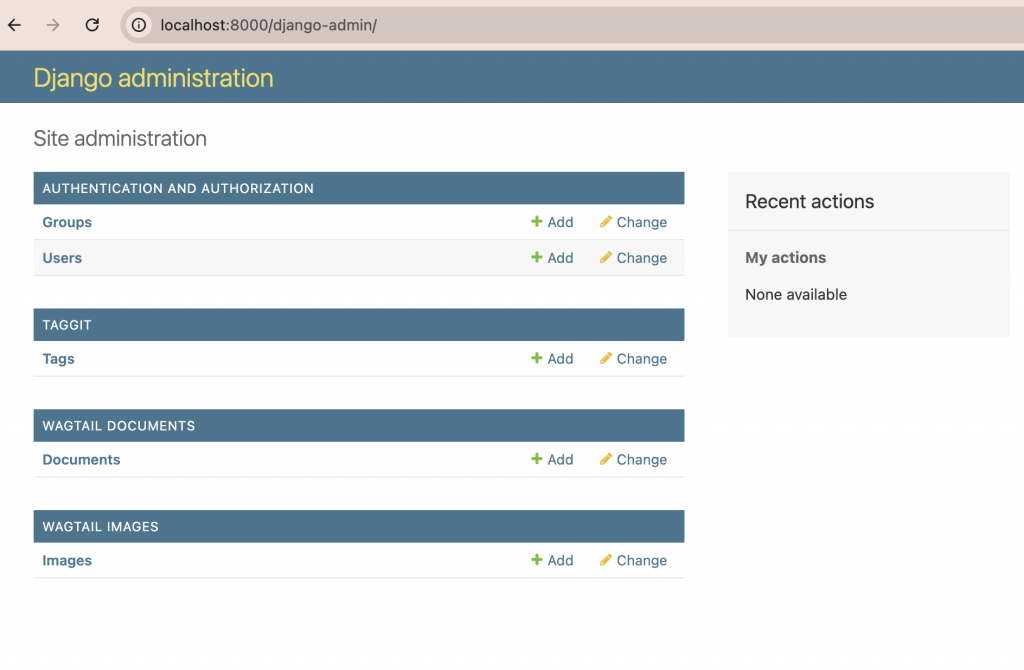Reload the page with the refresh icon
The width and height of the screenshot is (1024, 670).
(92, 25)
